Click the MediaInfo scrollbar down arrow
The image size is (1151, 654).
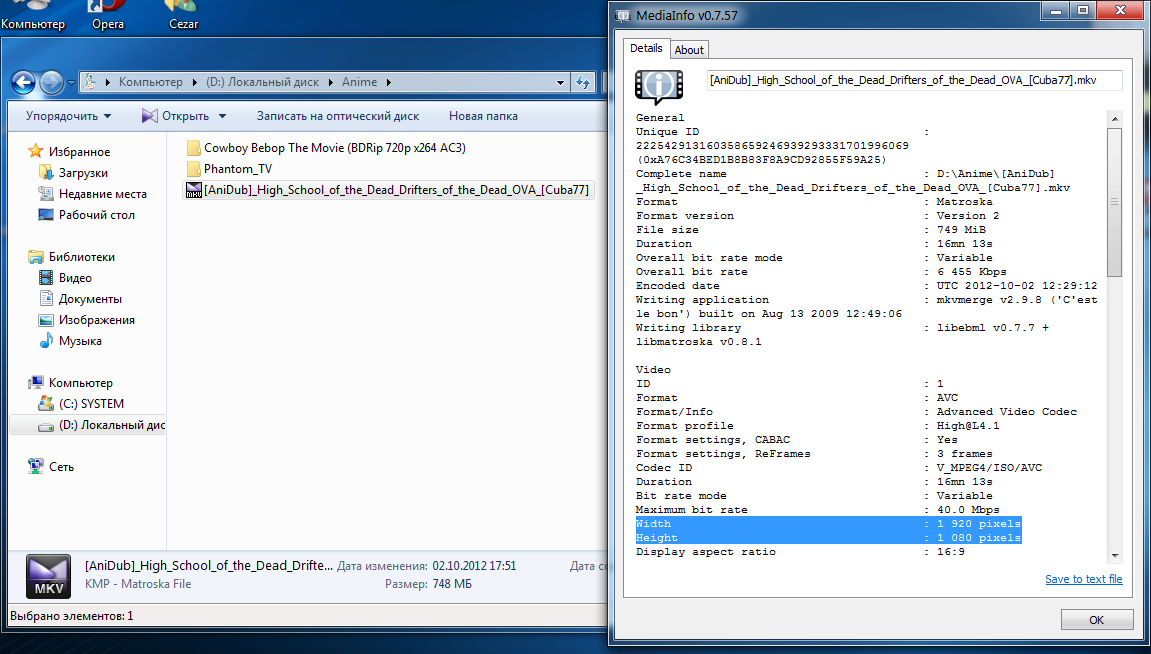coord(1115,556)
